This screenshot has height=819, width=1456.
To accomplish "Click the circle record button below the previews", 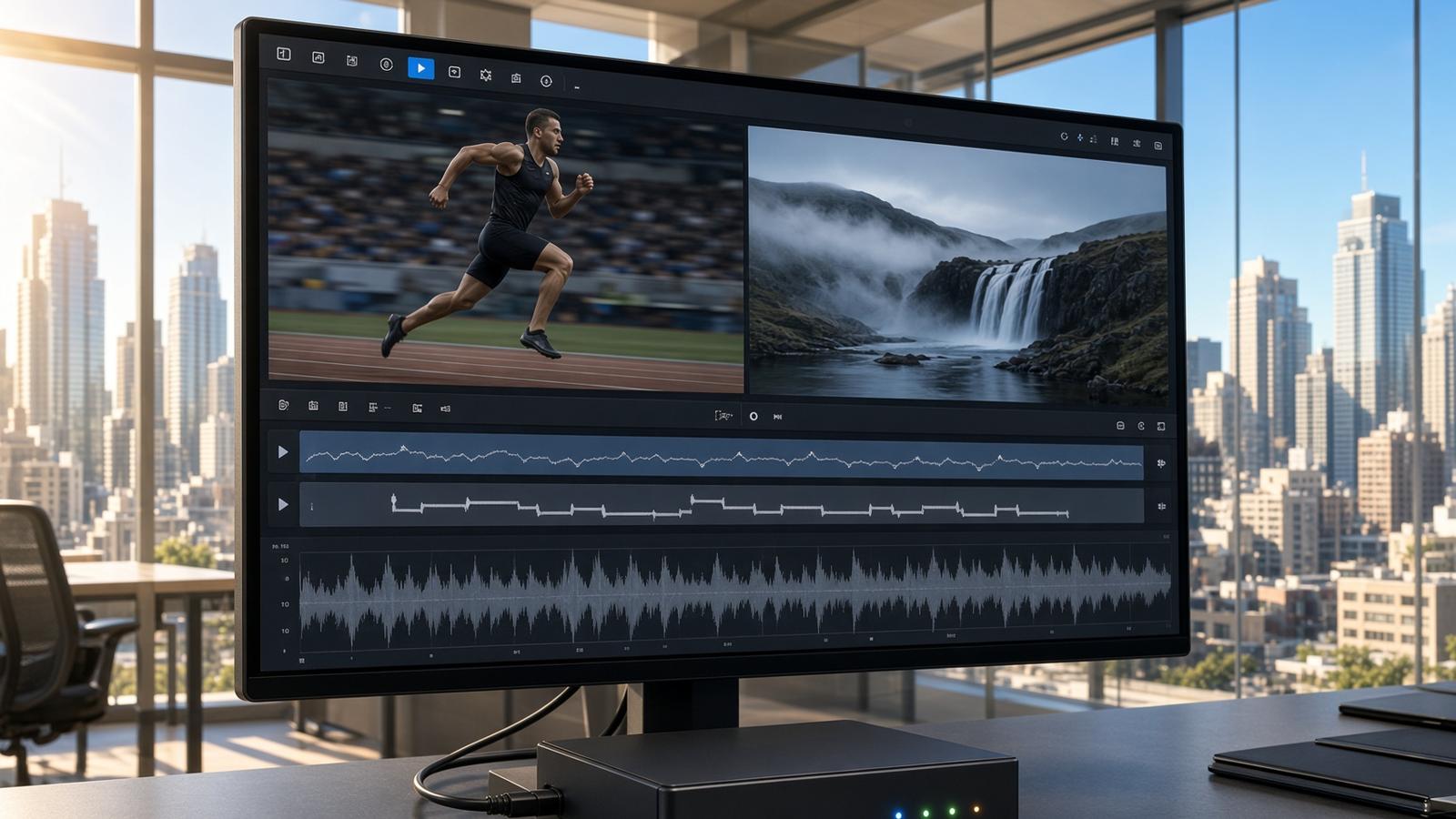I will (x=753, y=416).
